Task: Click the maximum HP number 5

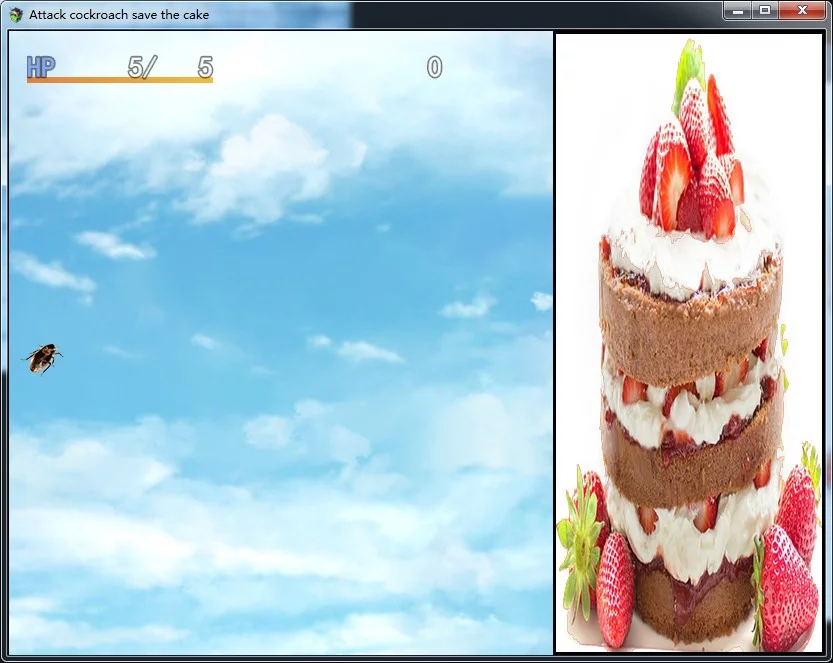Action: coord(205,67)
